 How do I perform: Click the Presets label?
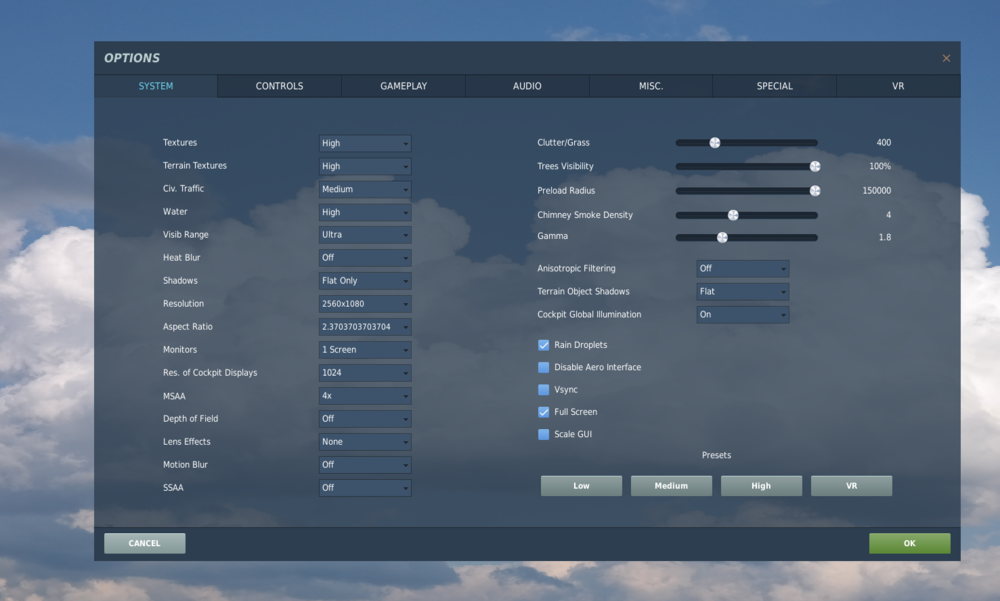click(x=716, y=456)
